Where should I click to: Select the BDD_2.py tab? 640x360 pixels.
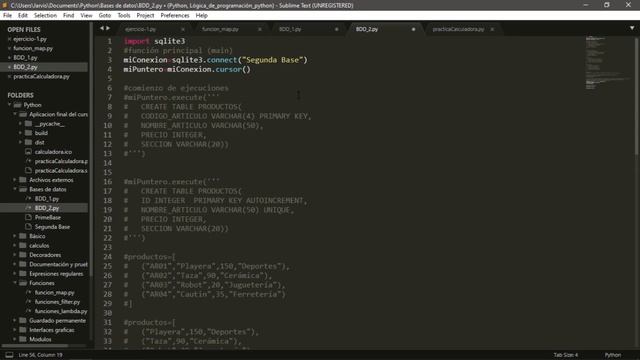click(367, 29)
